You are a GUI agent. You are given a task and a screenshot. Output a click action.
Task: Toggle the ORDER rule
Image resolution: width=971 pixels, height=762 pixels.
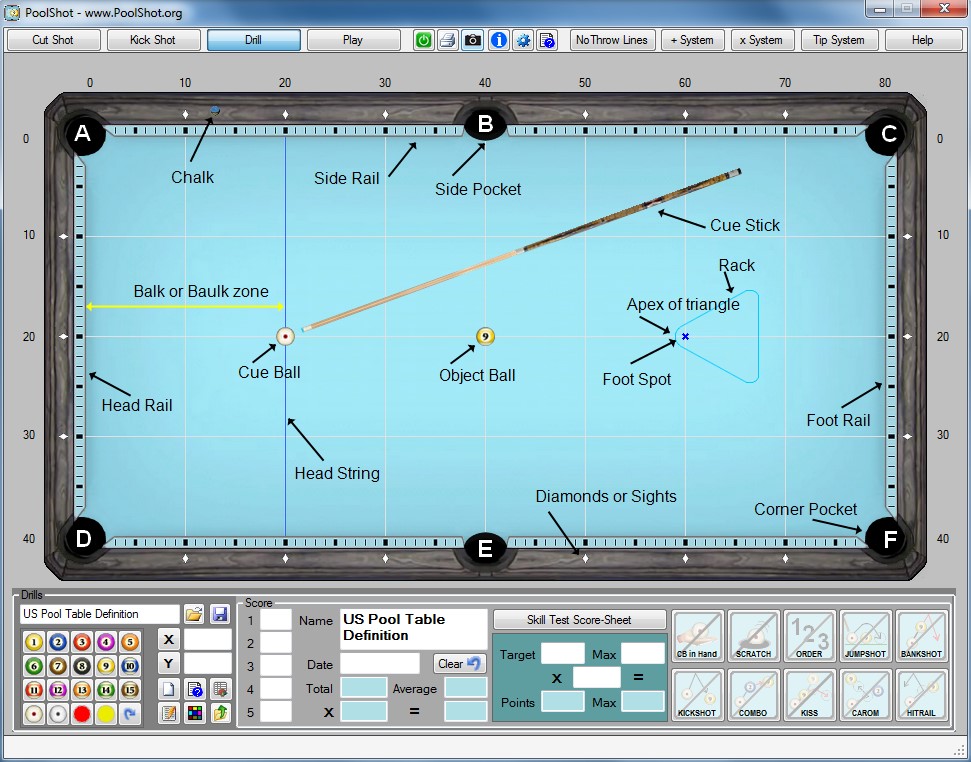pyautogui.click(x=809, y=636)
